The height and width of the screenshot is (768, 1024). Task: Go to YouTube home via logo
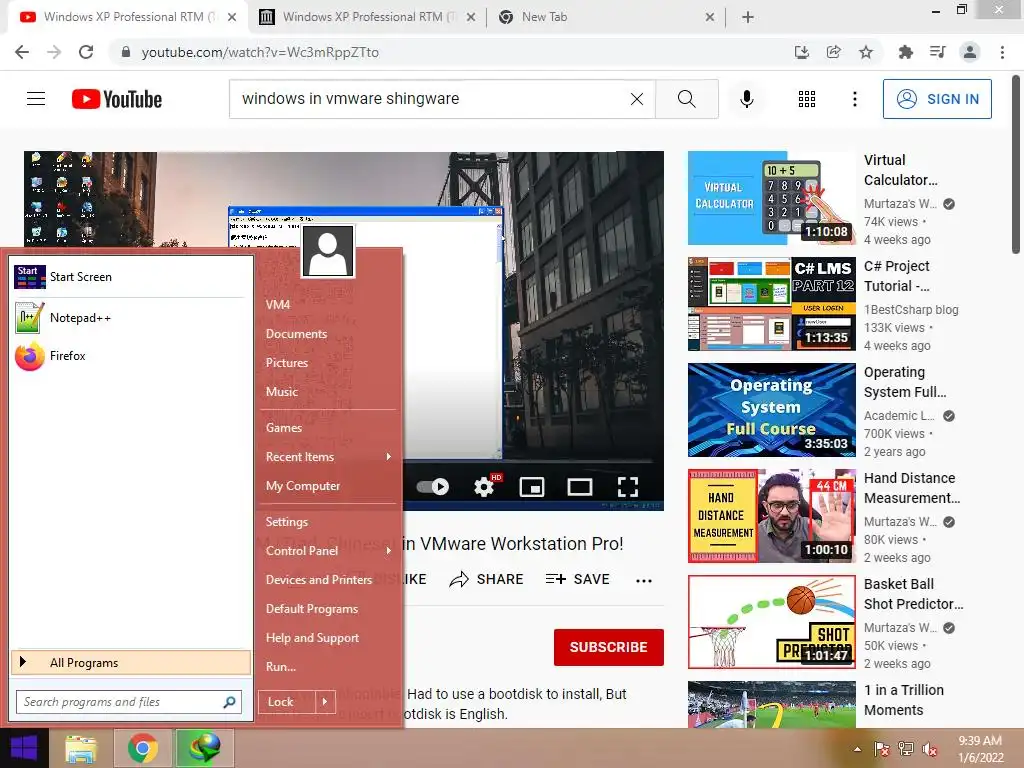coord(117,99)
